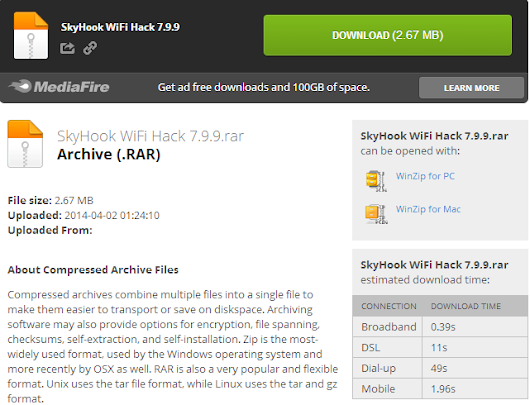
Task: Click the large RAR archive icon beside the filename
Action: [x=25, y=144]
